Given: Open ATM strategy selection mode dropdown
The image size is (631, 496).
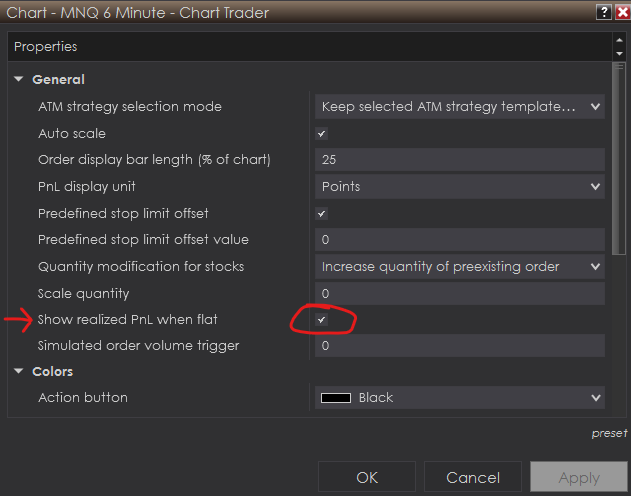Looking at the screenshot, I should (x=460, y=106).
